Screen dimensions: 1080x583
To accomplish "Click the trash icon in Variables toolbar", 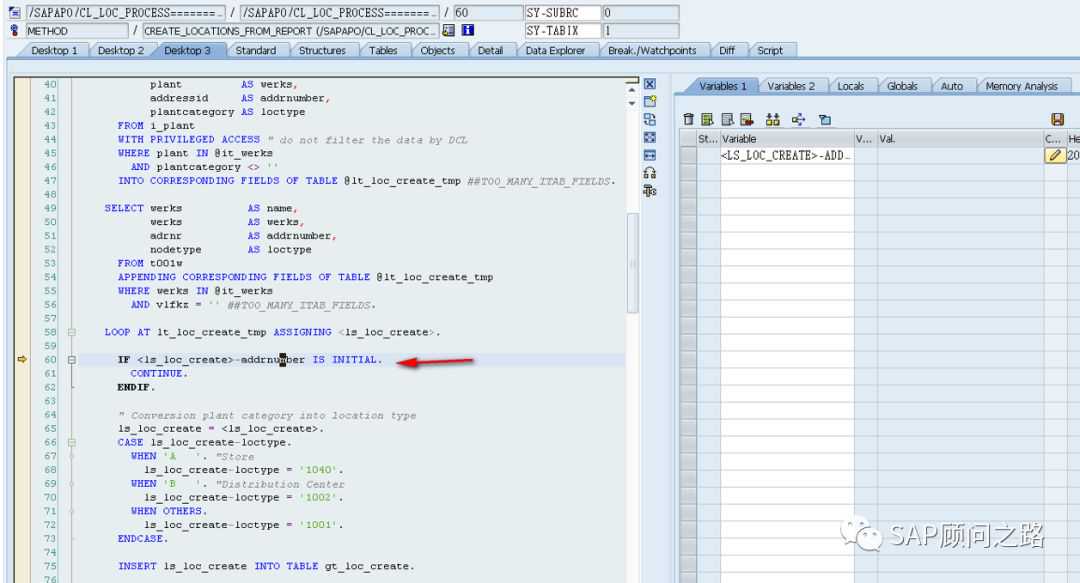I will coord(688,119).
